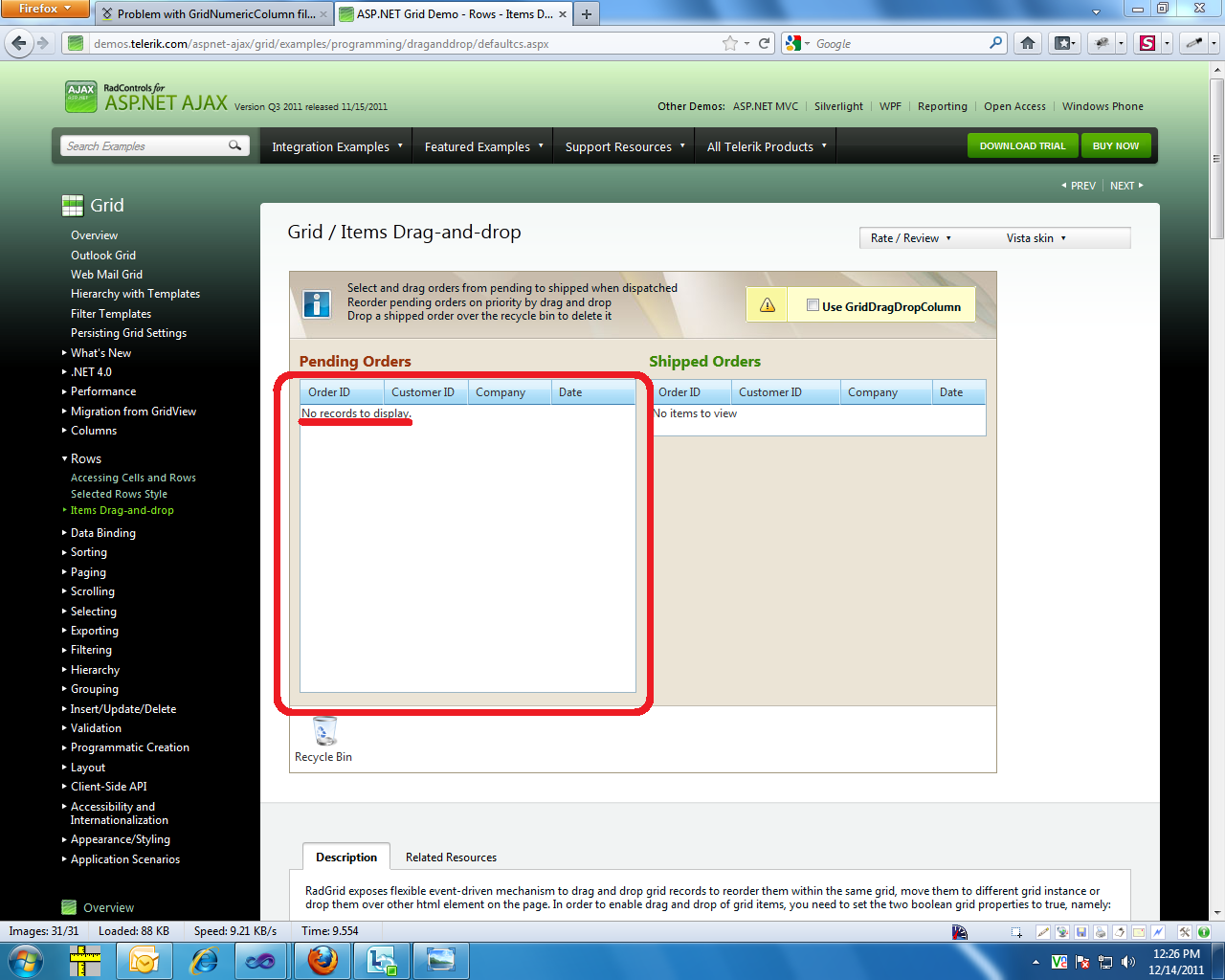The width and height of the screenshot is (1225, 980).
Task: Click the envelope mail icon in status bar
Action: [x=1139, y=932]
